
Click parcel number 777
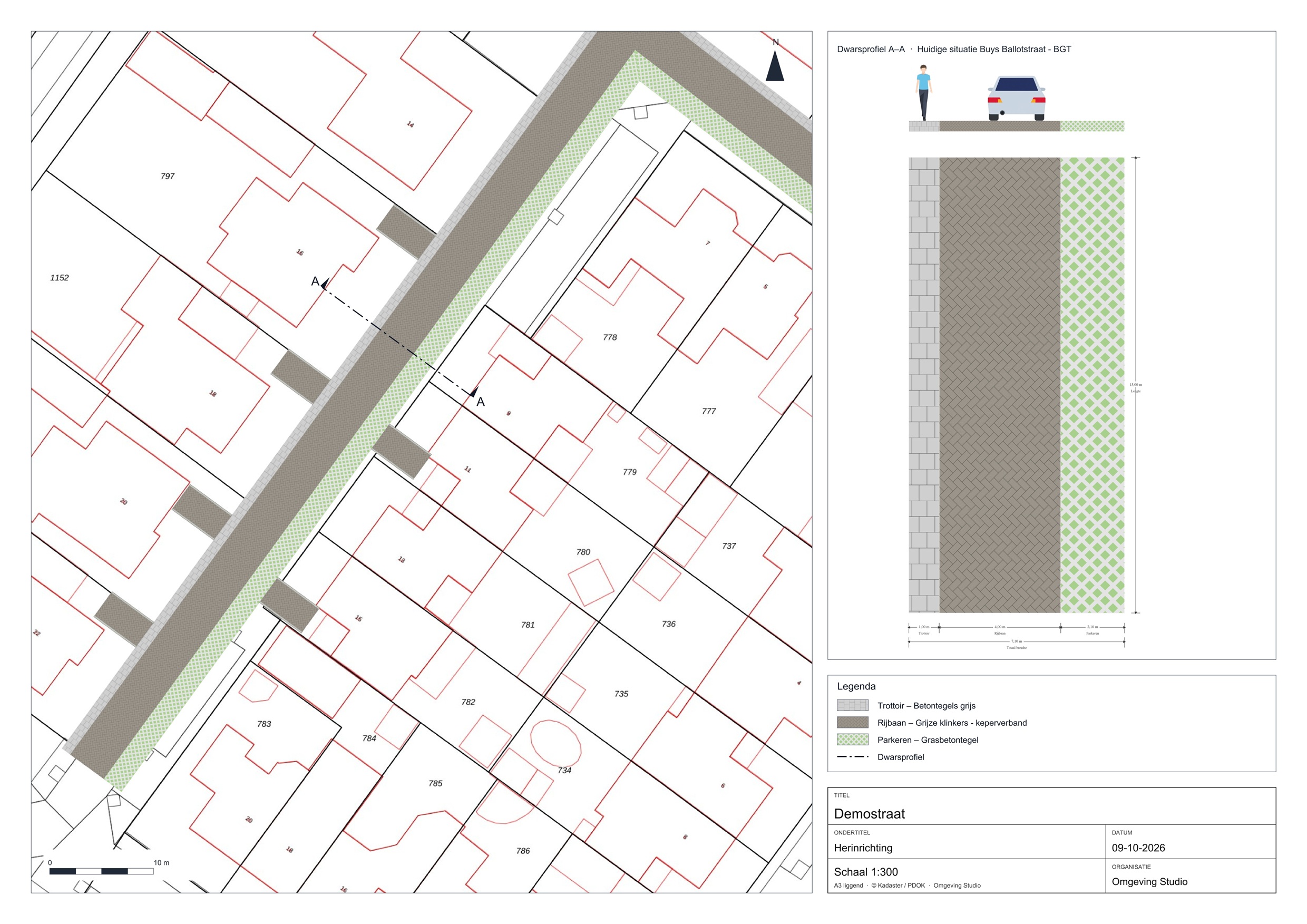pos(709,411)
